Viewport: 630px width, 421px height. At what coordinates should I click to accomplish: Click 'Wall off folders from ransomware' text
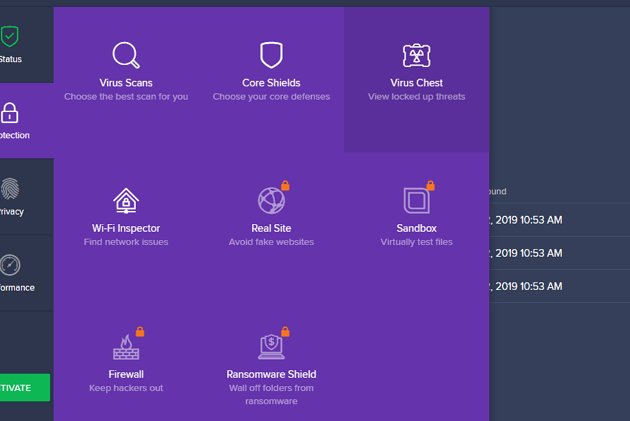[271, 394]
